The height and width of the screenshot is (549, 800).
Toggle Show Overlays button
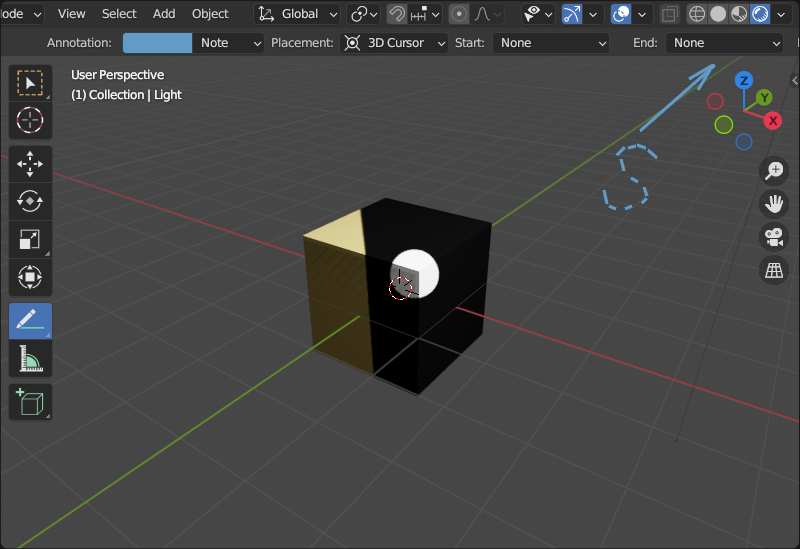click(620, 14)
